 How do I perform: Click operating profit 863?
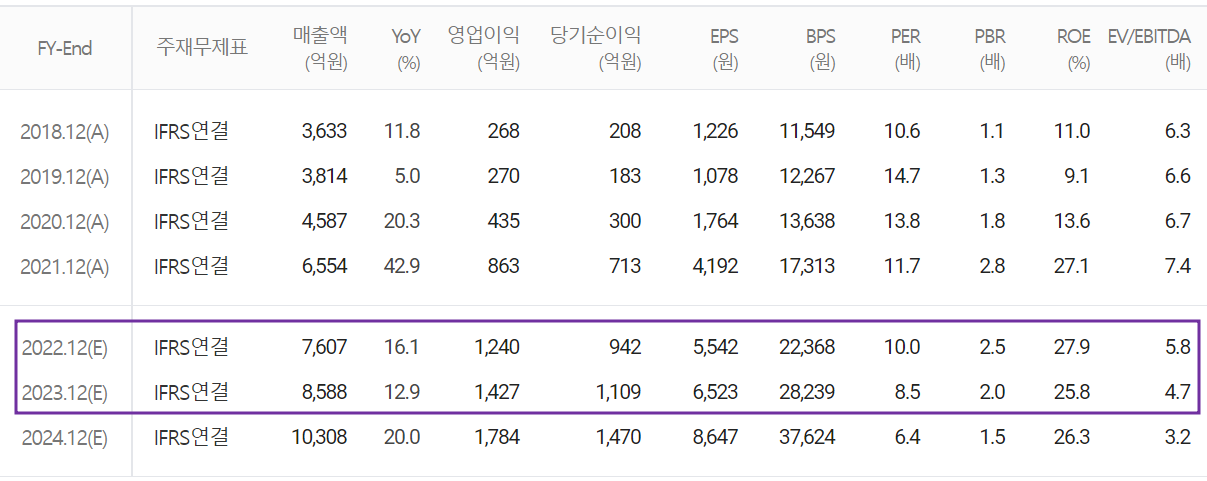503,267
